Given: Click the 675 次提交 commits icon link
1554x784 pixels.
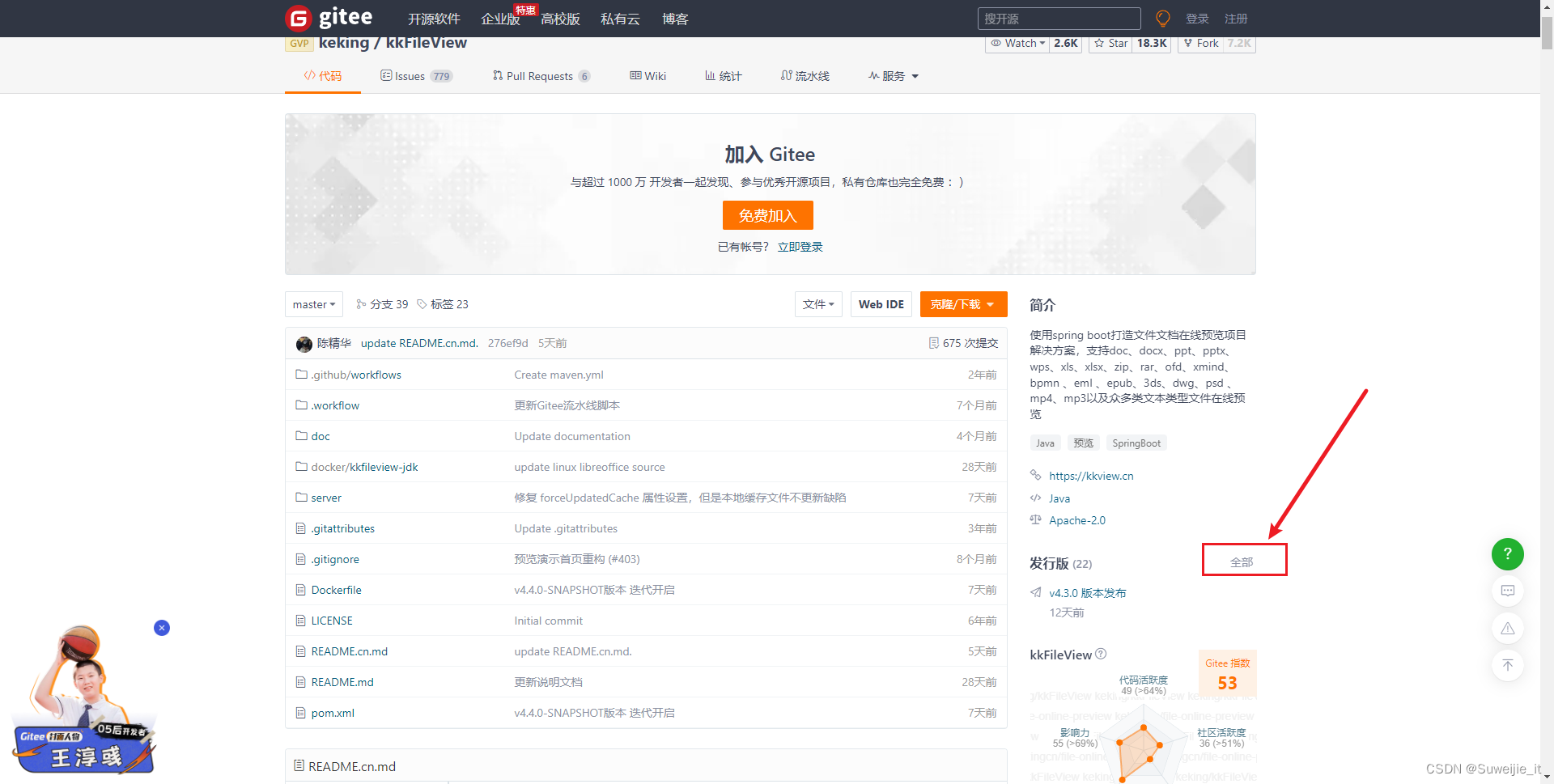Looking at the screenshot, I should pyautogui.click(x=963, y=343).
